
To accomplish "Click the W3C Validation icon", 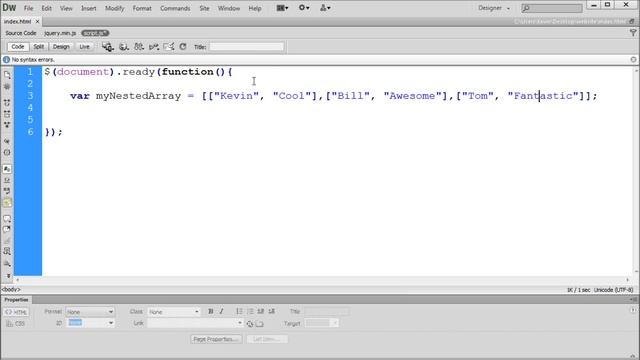I will pyautogui.click(x=153, y=47).
